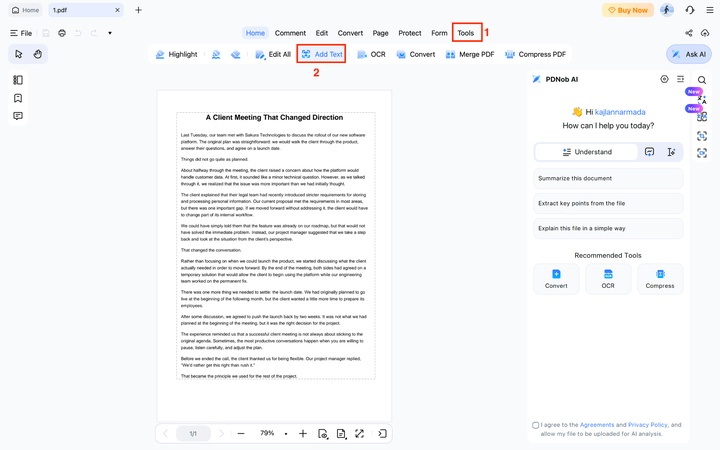This screenshot has height=450, width=720.
Task: Click the search magnifier icon
Action: click(702, 80)
